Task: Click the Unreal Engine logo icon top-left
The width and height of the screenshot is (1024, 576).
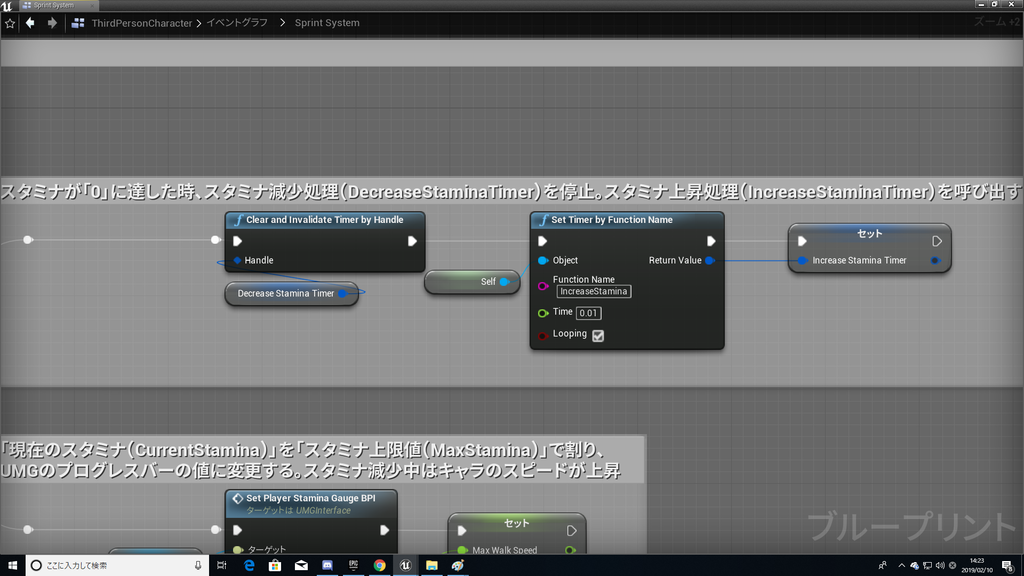Action: point(9,5)
